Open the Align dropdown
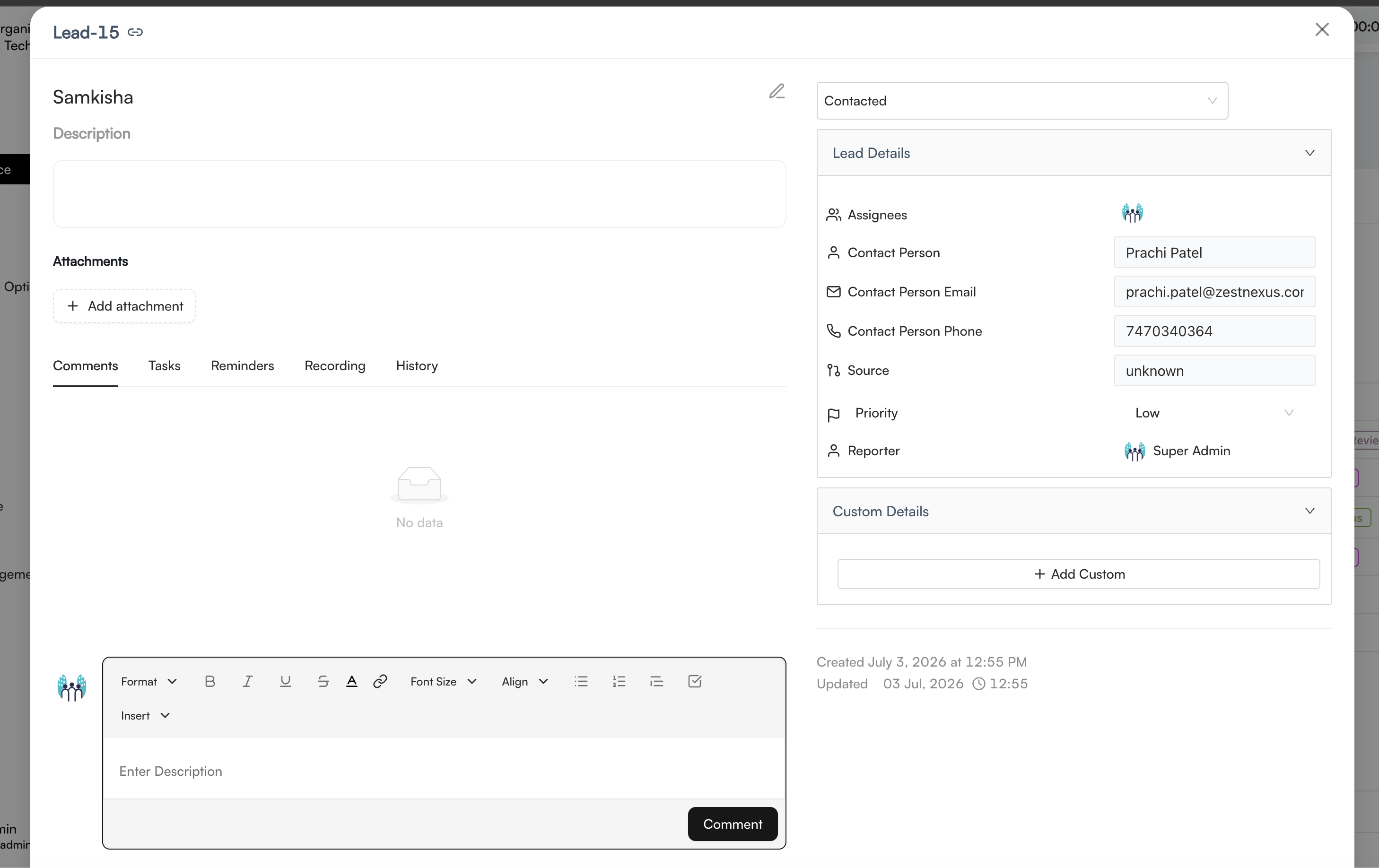Image resolution: width=1379 pixels, height=868 pixels. pyautogui.click(x=524, y=681)
